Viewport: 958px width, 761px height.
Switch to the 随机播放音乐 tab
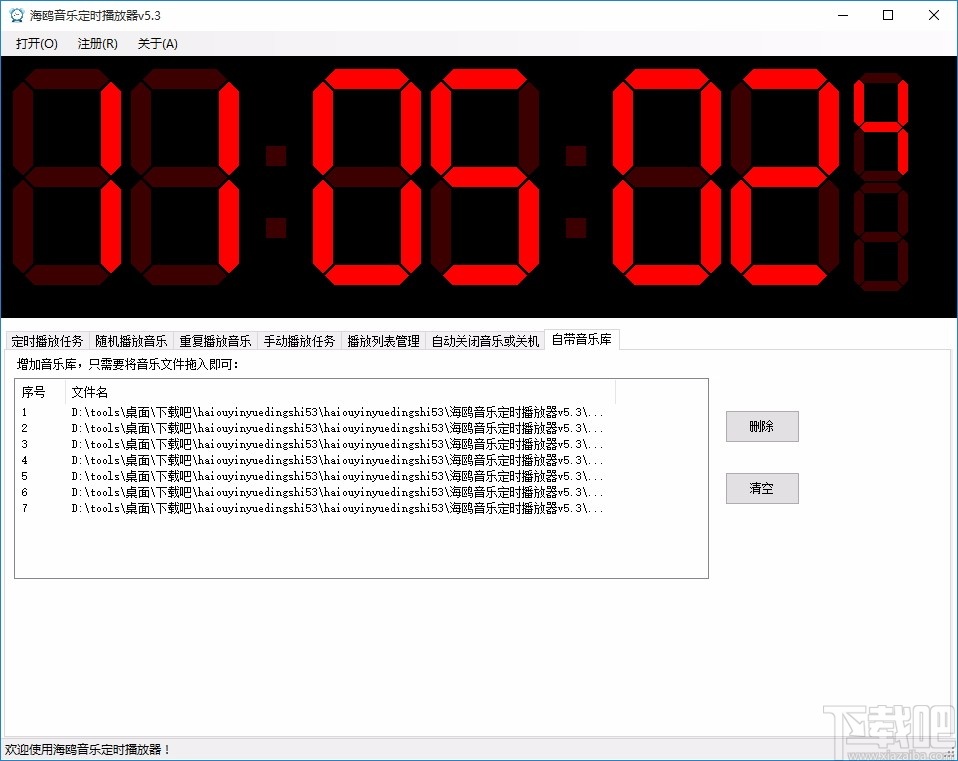pyautogui.click(x=131, y=340)
